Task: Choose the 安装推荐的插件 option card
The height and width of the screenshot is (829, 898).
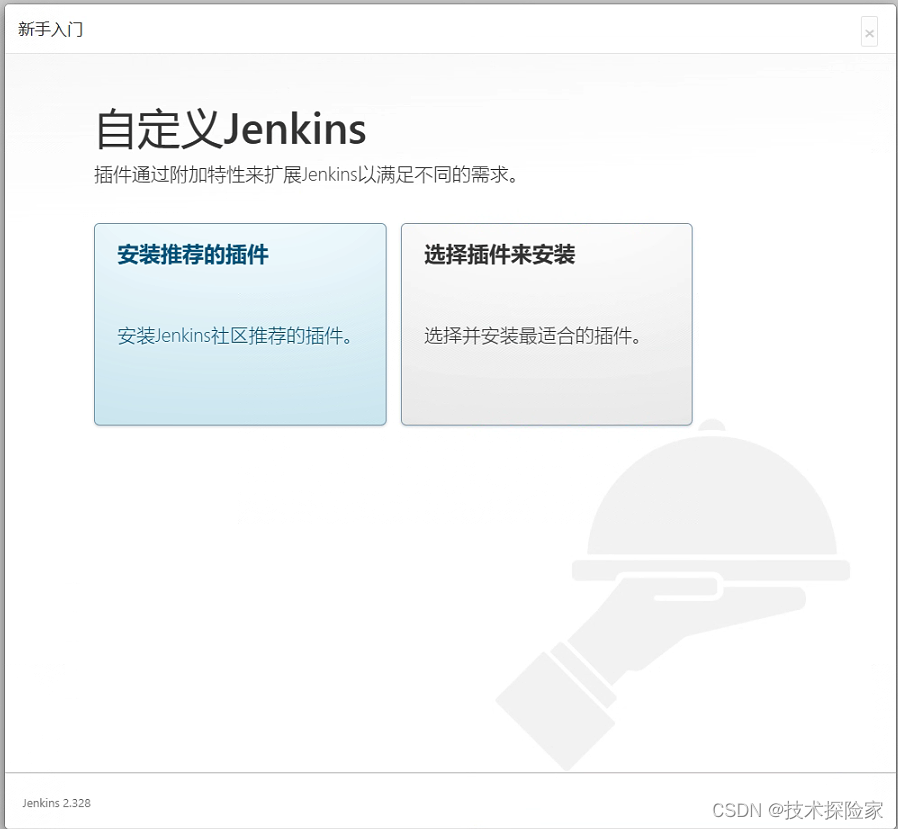Action: [240, 324]
